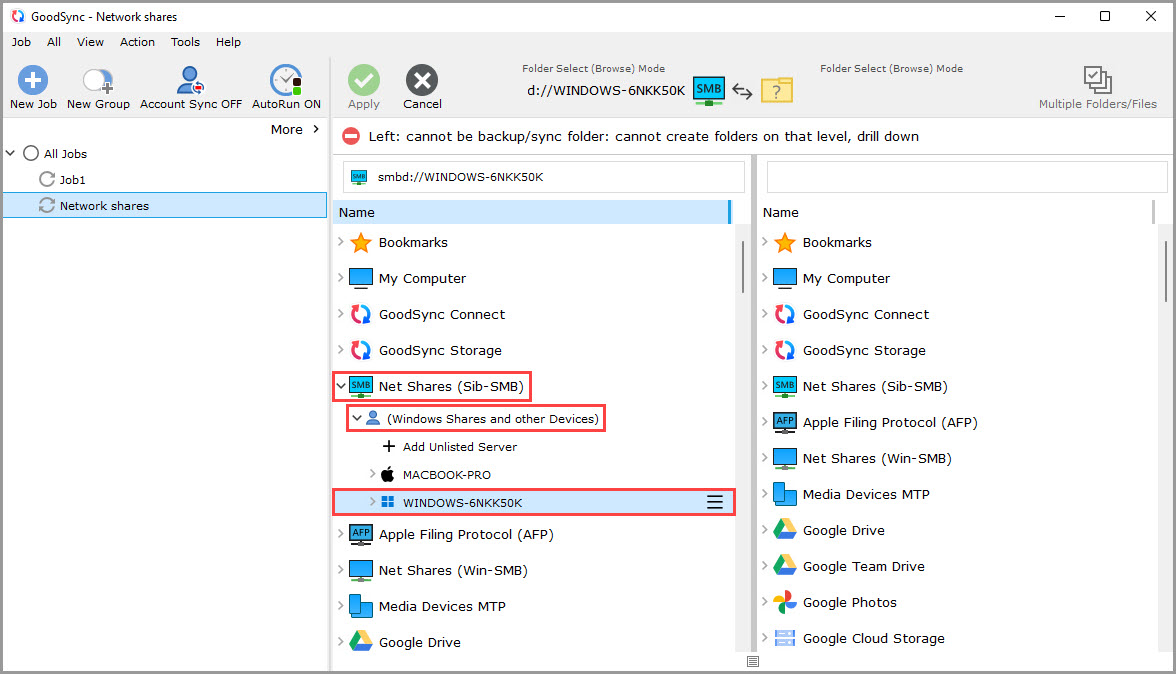This screenshot has width=1176, height=674.
Task: Click the SMB badge next to folder path
Action: pos(708,89)
